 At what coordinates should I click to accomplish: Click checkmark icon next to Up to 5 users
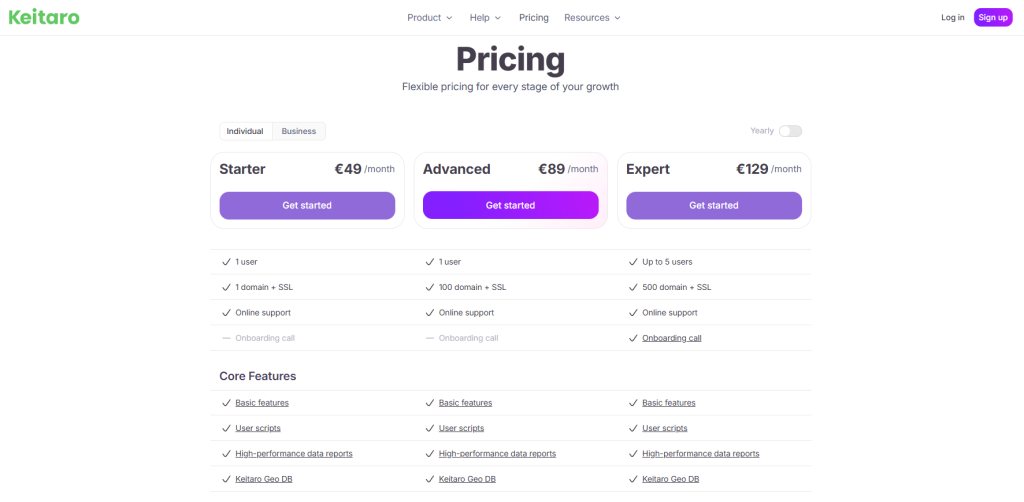(x=633, y=262)
